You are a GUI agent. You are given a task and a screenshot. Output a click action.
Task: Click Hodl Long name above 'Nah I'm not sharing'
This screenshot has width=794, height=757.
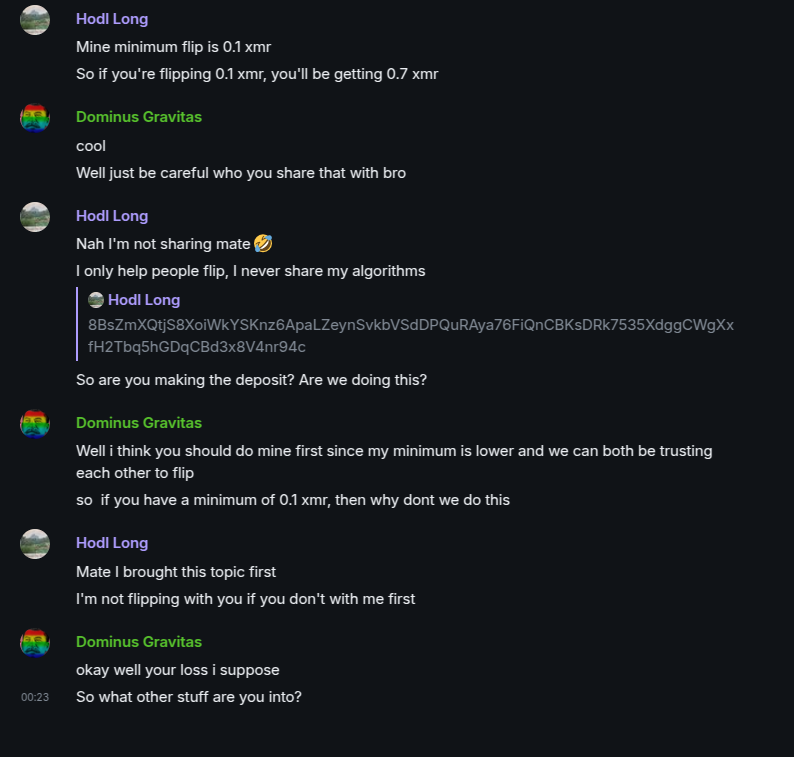[x=112, y=216]
